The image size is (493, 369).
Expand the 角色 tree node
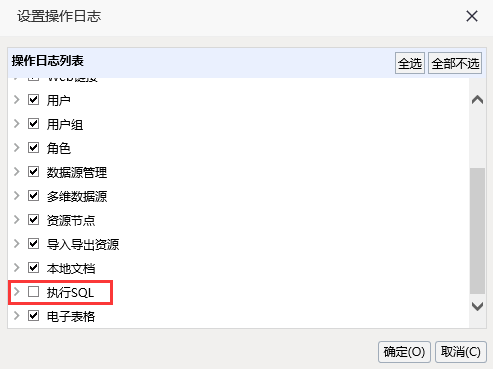click(x=16, y=148)
